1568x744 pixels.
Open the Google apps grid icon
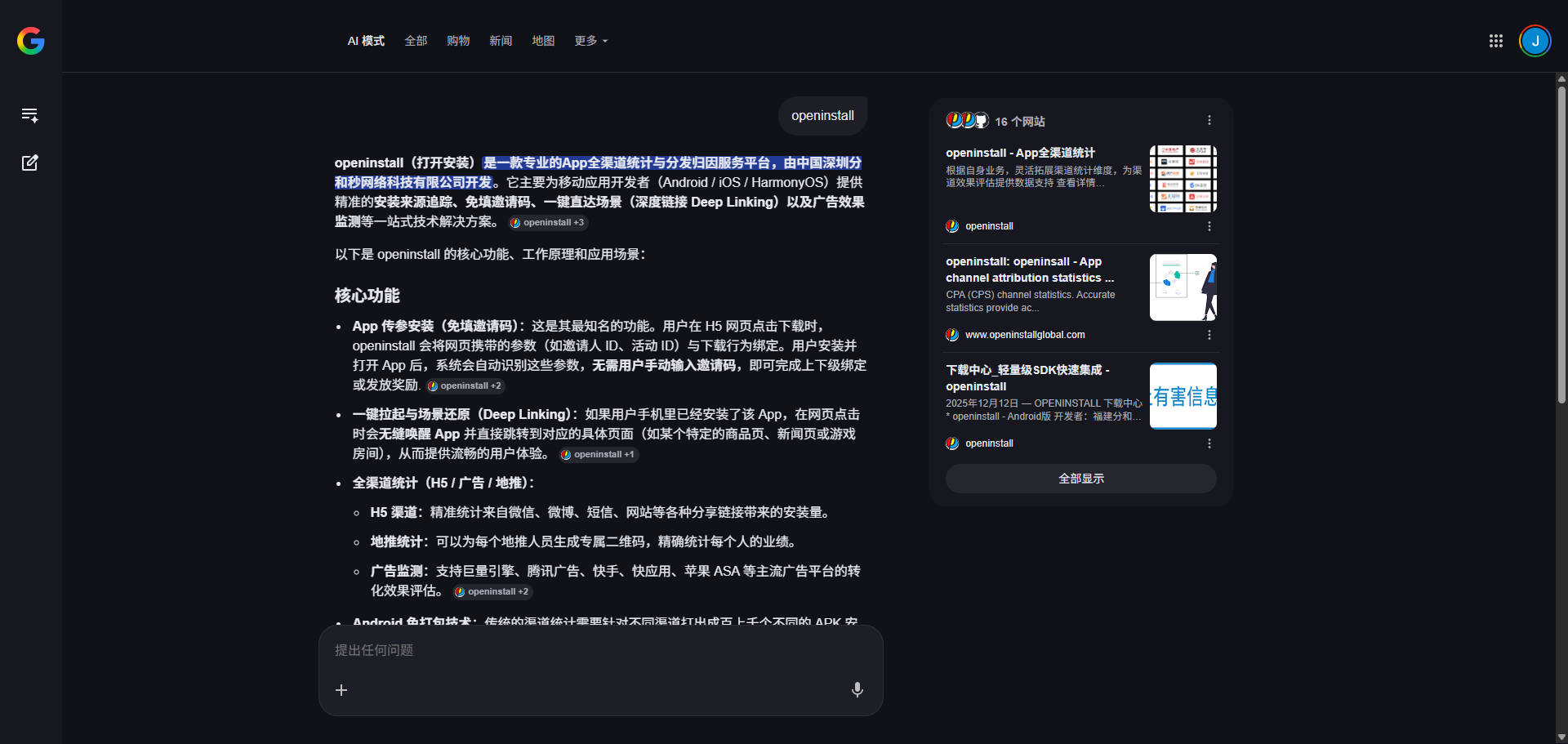(1495, 41)
